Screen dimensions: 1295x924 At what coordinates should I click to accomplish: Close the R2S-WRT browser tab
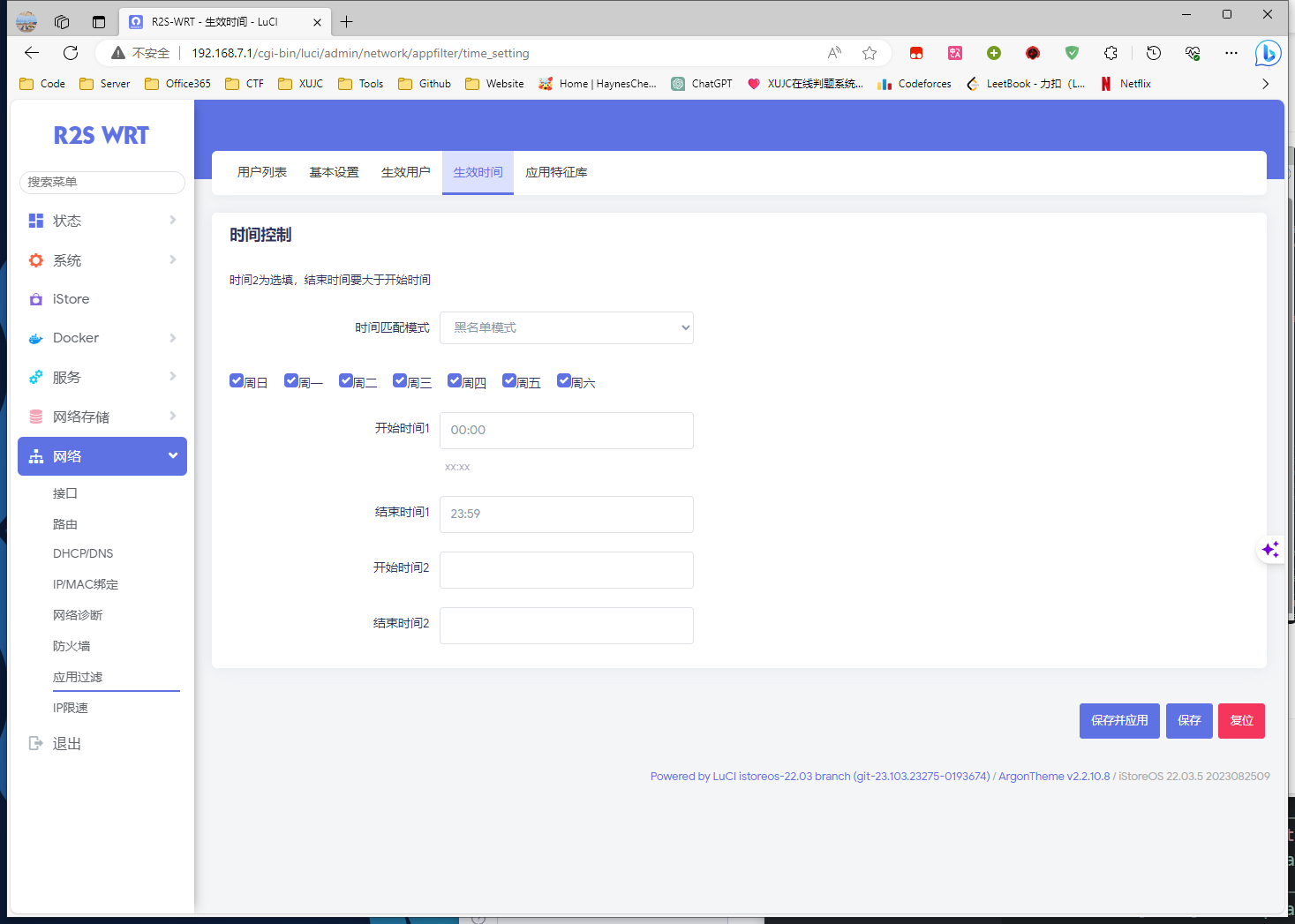[x=317, y=22]
